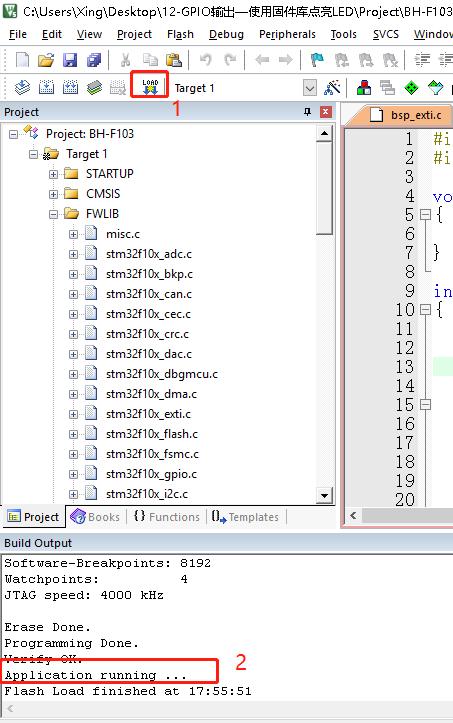This screenshot has width=453, height=723.
Task: Click the Project tree scrollbar down arrow
Action: pos(324,496)
